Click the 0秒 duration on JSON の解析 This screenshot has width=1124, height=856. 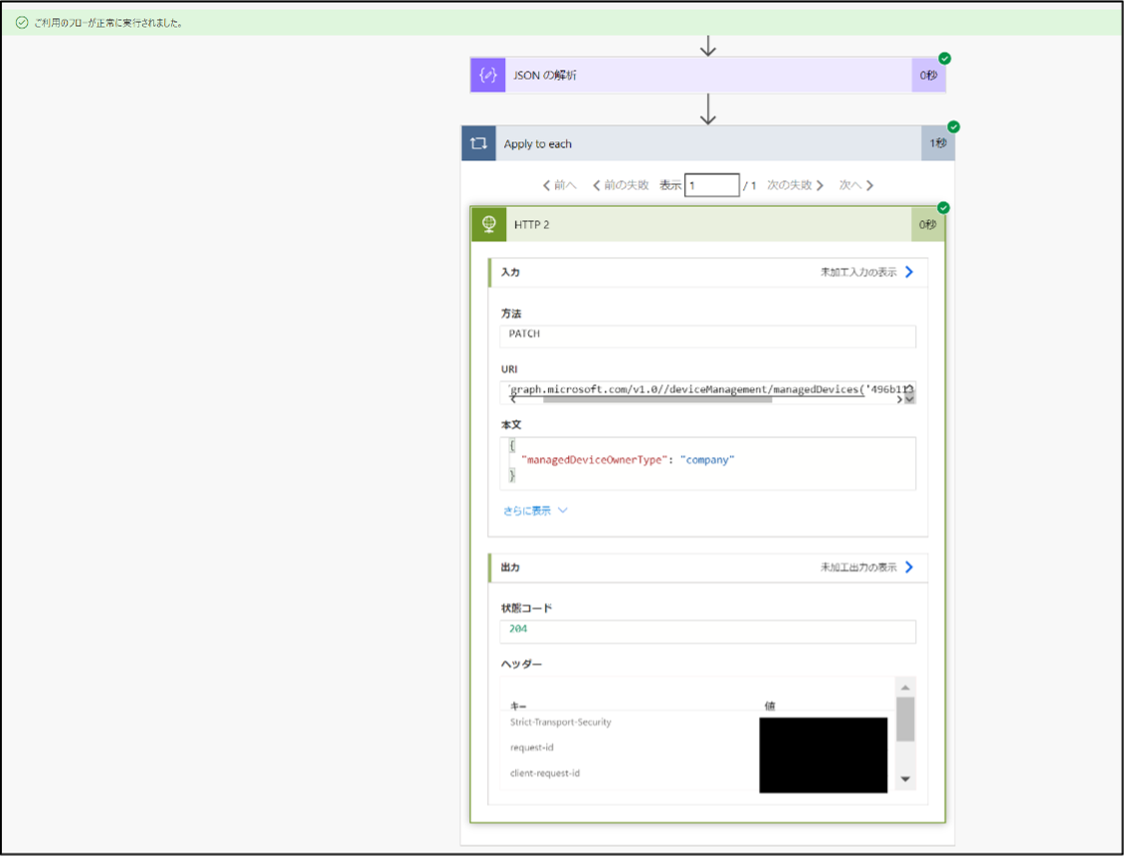point(928,75)
